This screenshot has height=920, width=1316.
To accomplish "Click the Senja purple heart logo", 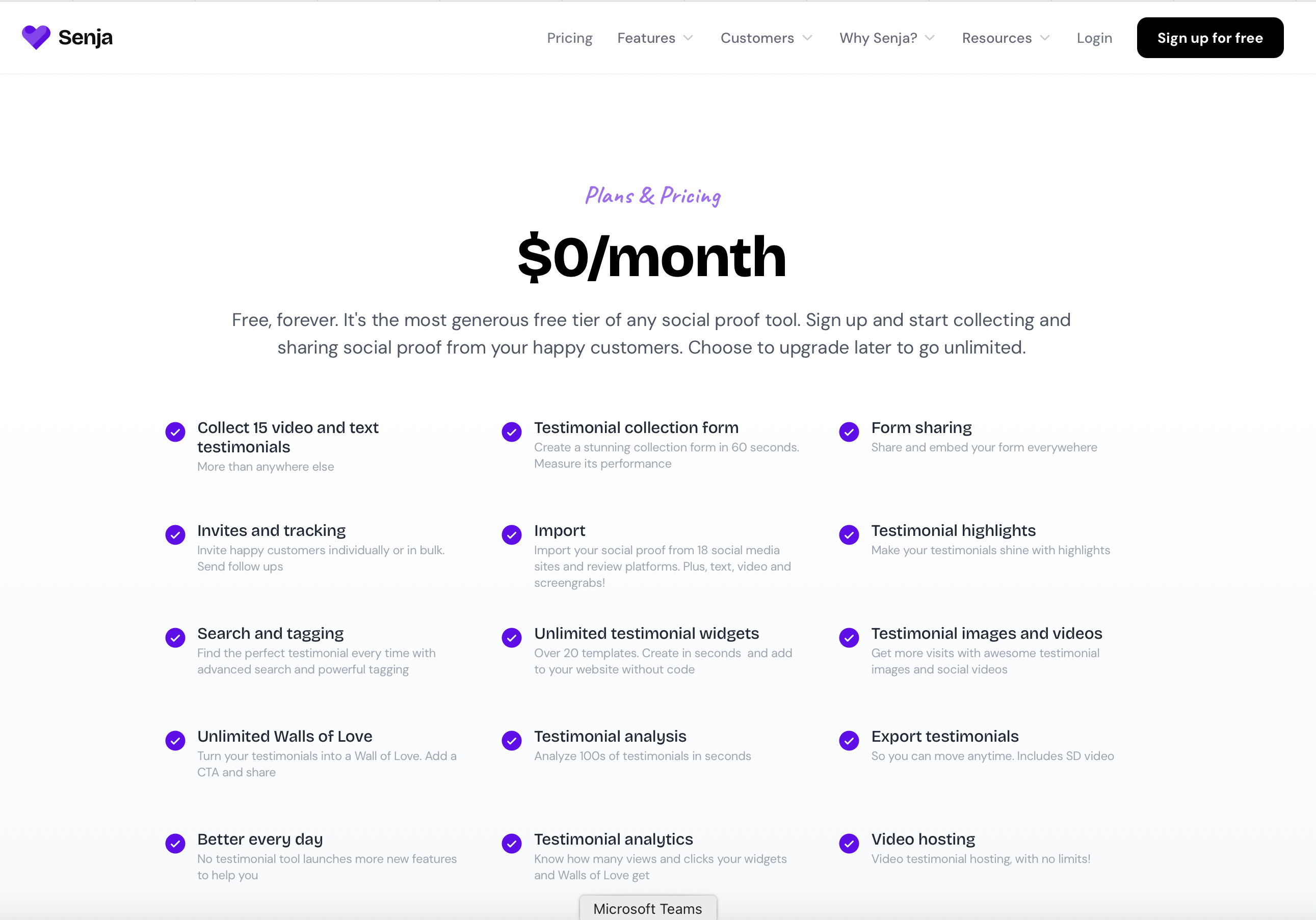I will pos(36,38).
